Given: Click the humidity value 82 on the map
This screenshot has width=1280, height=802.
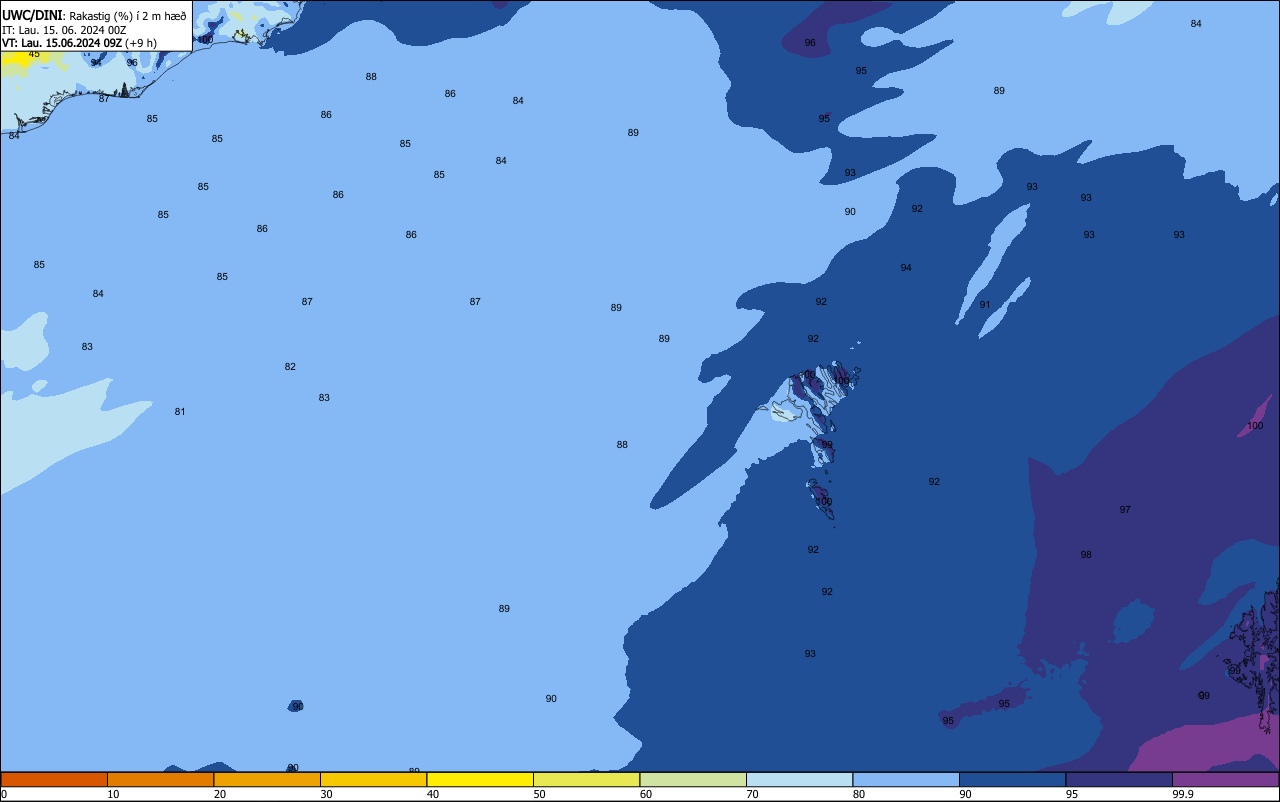Looking at the screenshot, I should tap(290, 367).
